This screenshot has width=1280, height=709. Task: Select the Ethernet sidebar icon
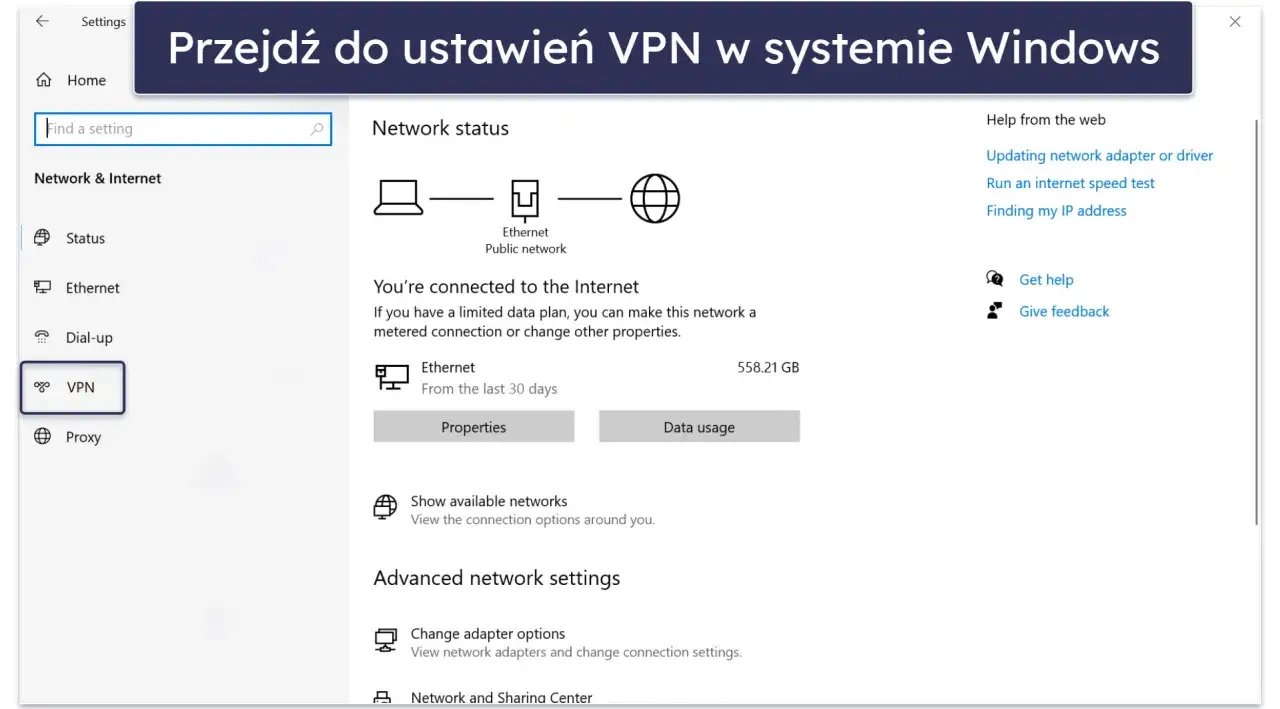[42, 288]
